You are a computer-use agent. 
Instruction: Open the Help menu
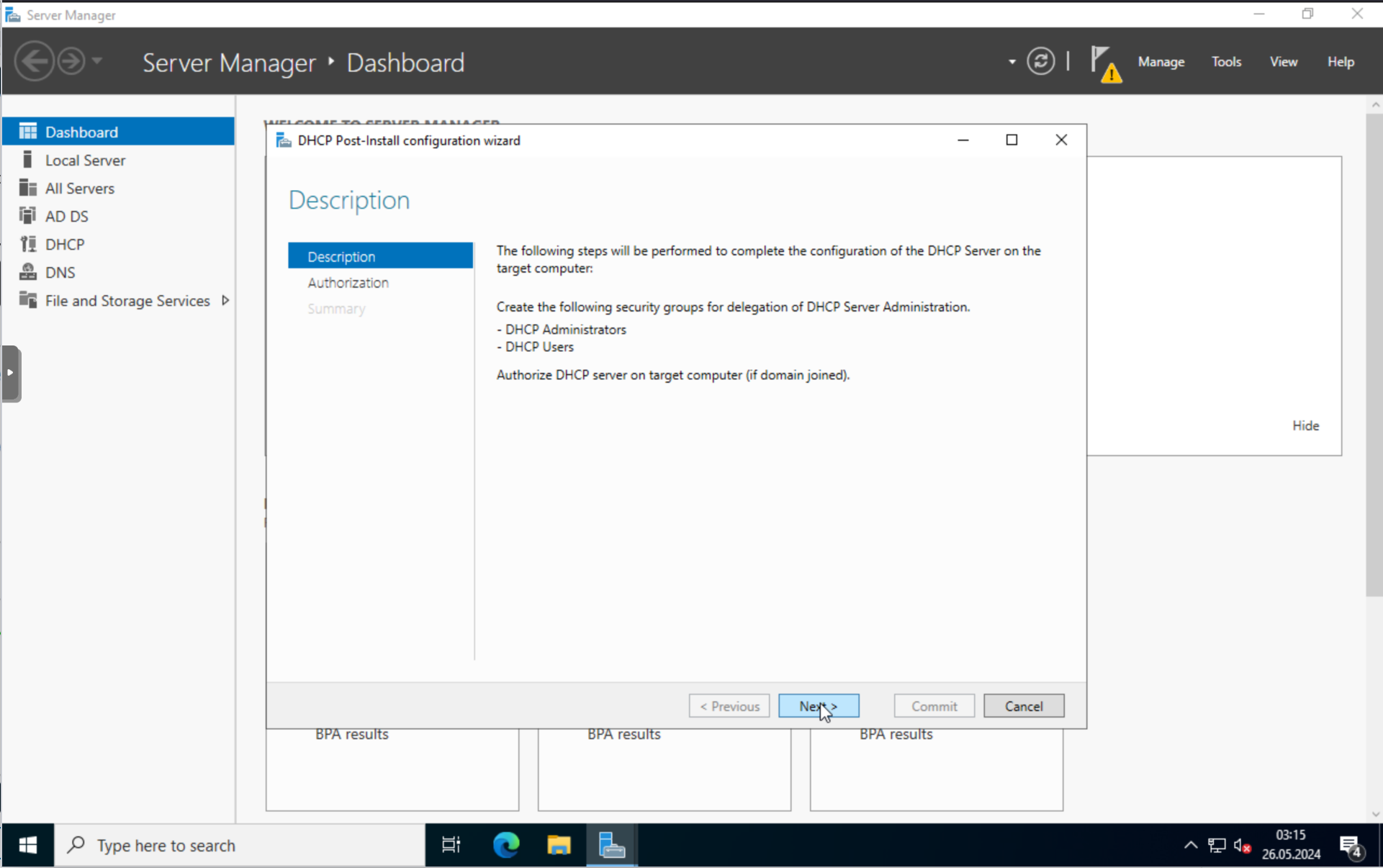(x=1341, y=62)
